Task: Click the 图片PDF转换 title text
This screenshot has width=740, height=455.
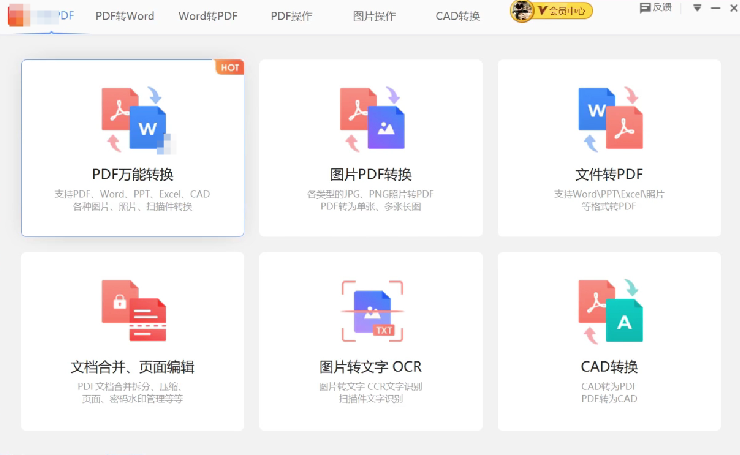Action: pyautogui.click(x=371, y=175)
